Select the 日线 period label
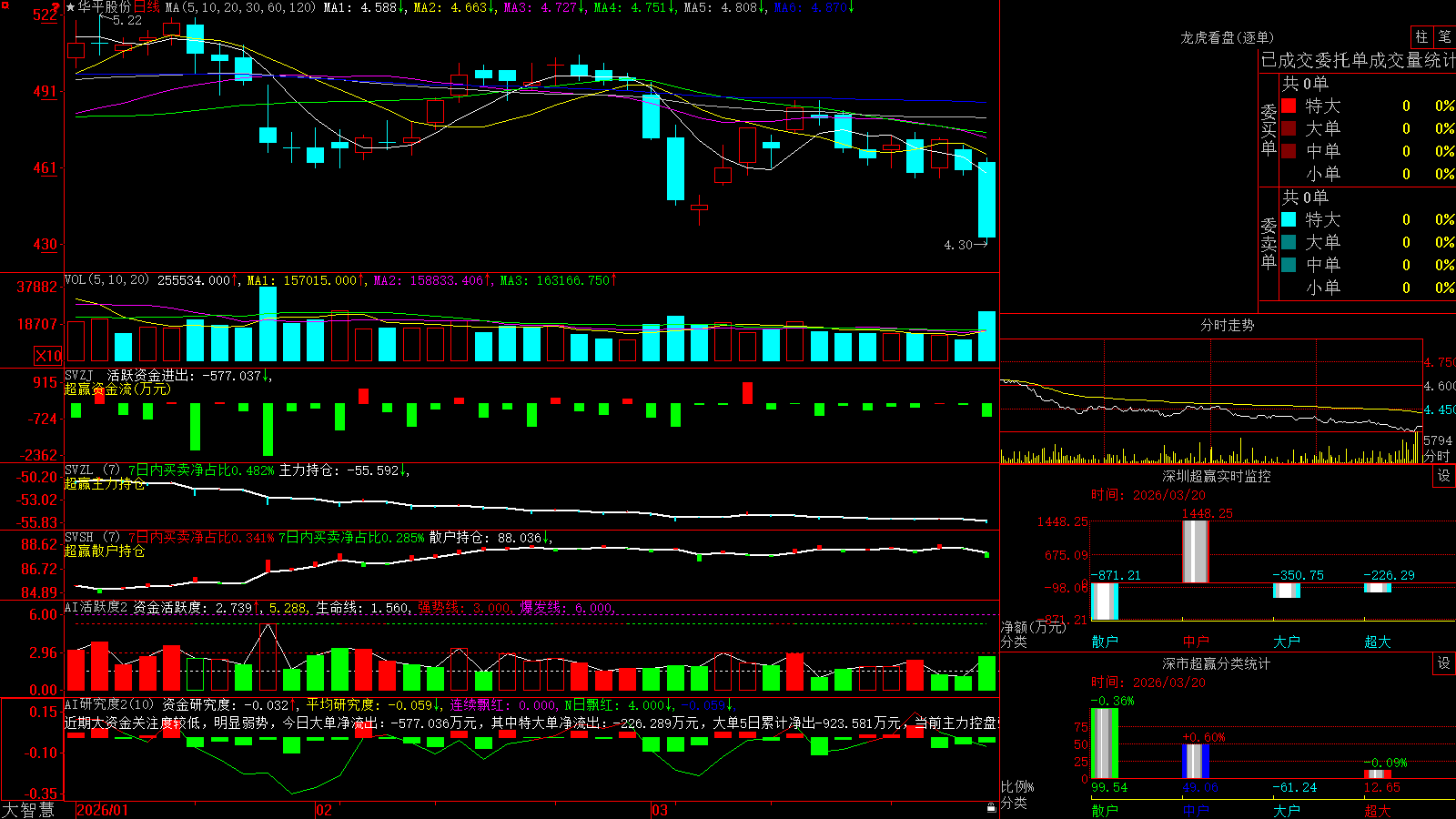 click(x=147, y=7)
